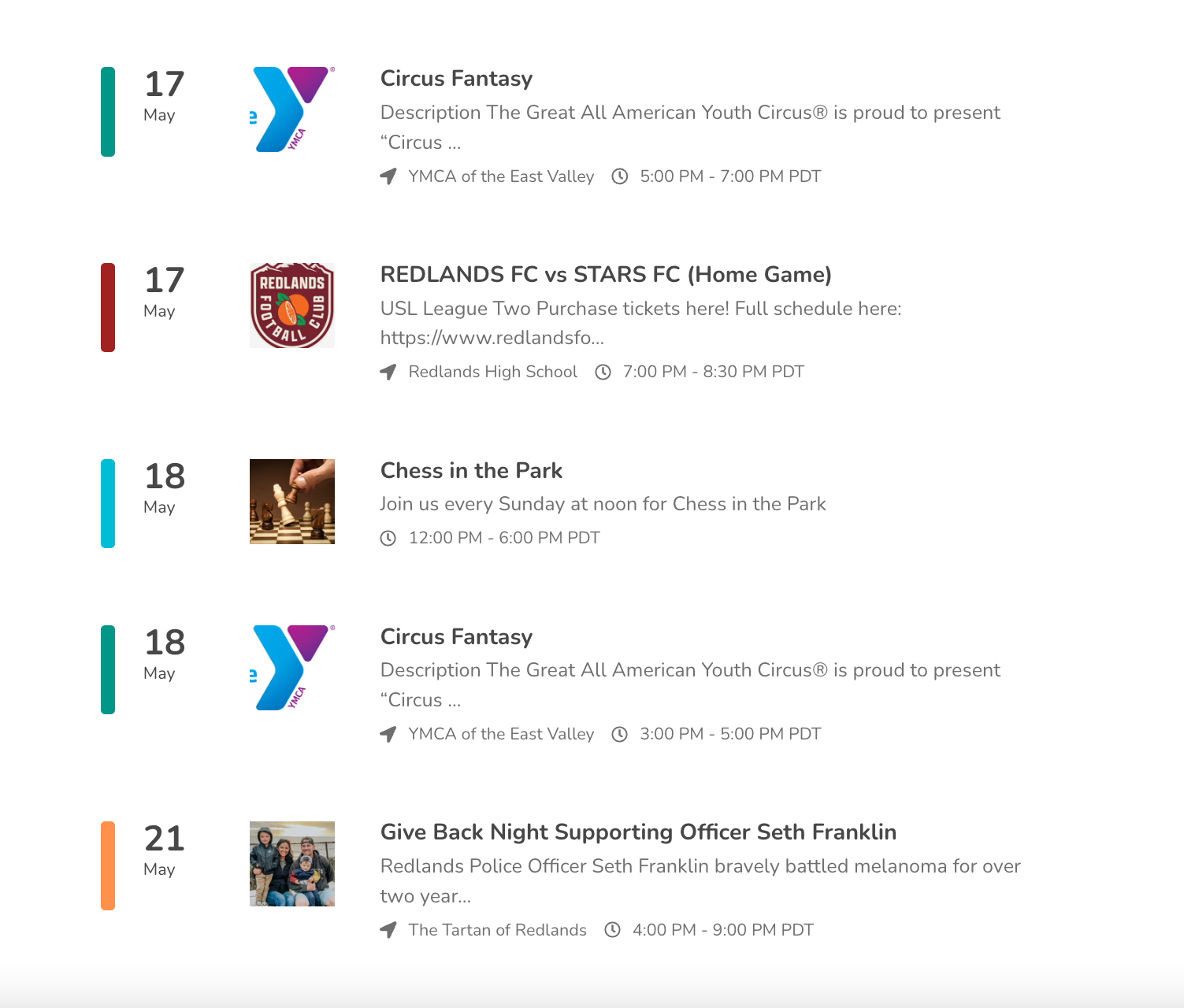Screen dimensions: 1184x1008
Task: Click clock icon next to 12:00 PM - 6:00 PM PDT
Action: pos(388,538)
